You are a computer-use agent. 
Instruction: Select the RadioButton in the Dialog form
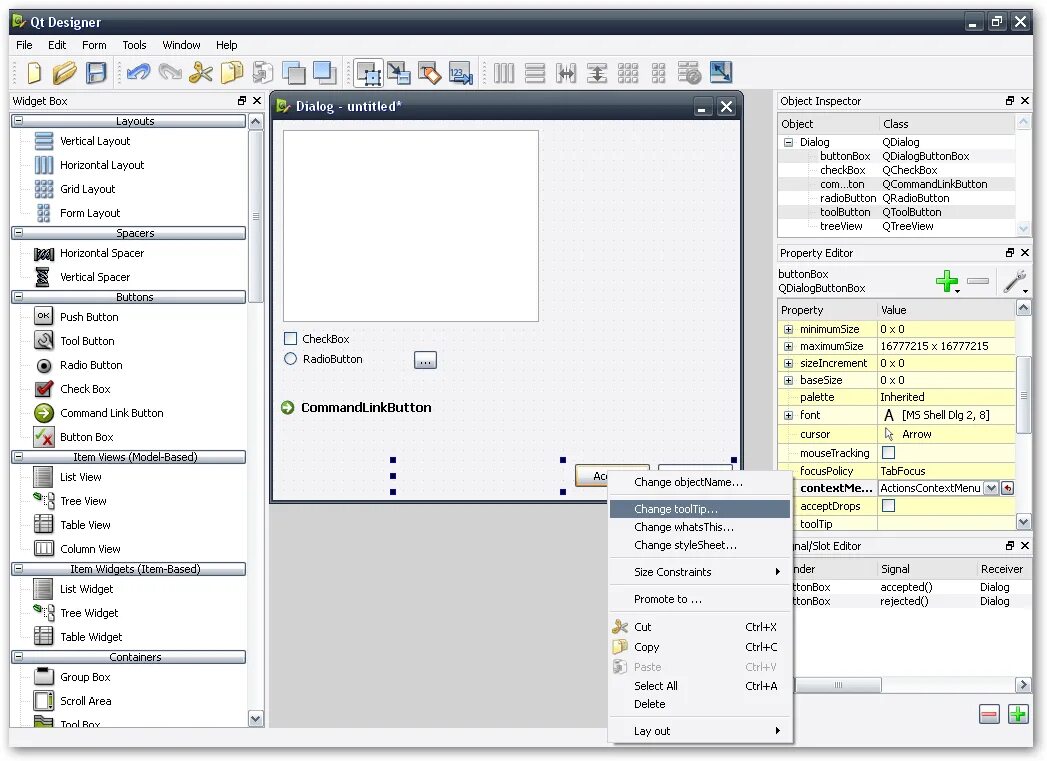point(290,359)
